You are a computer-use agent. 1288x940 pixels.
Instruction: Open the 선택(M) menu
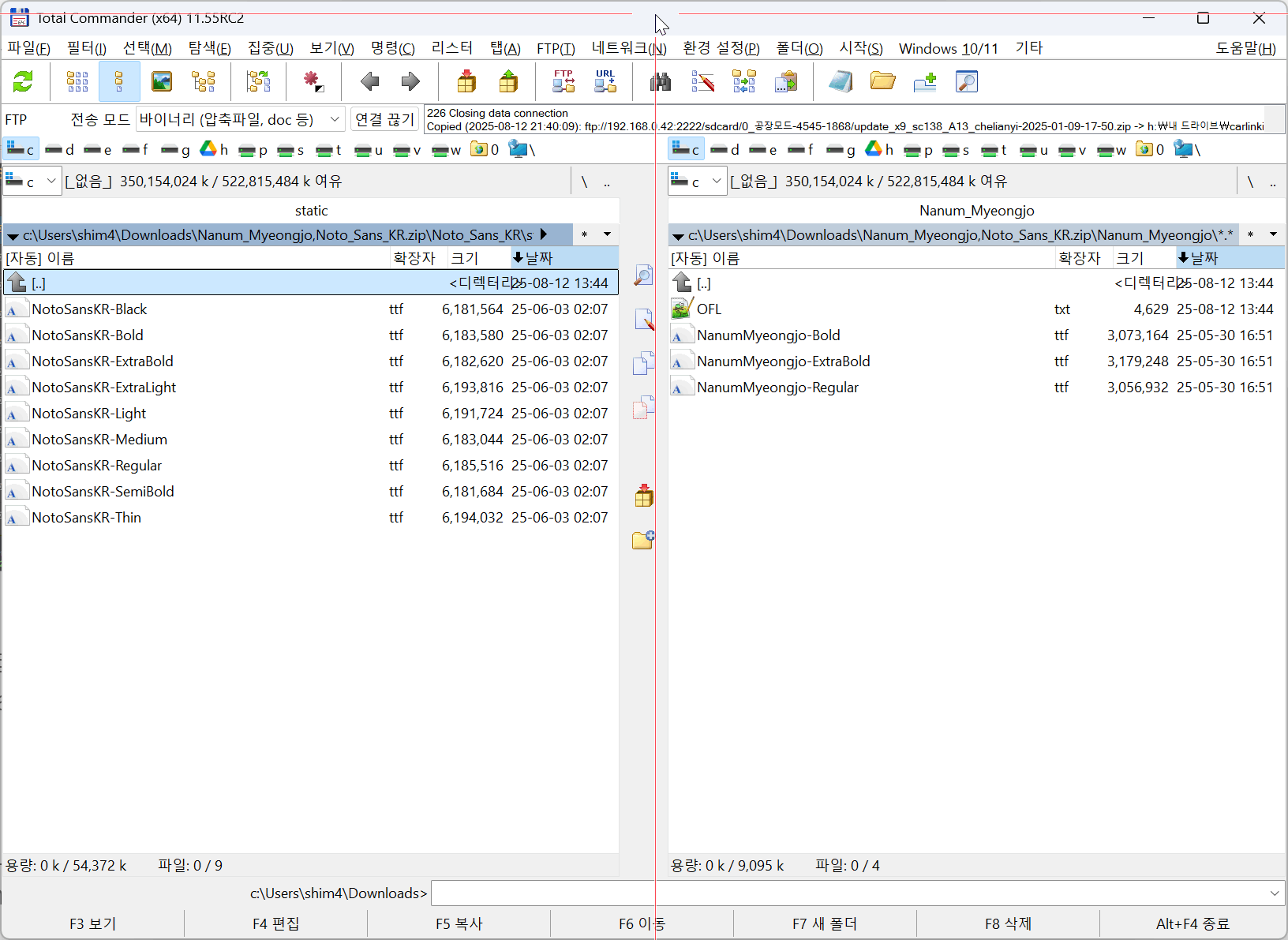point(148,48)
